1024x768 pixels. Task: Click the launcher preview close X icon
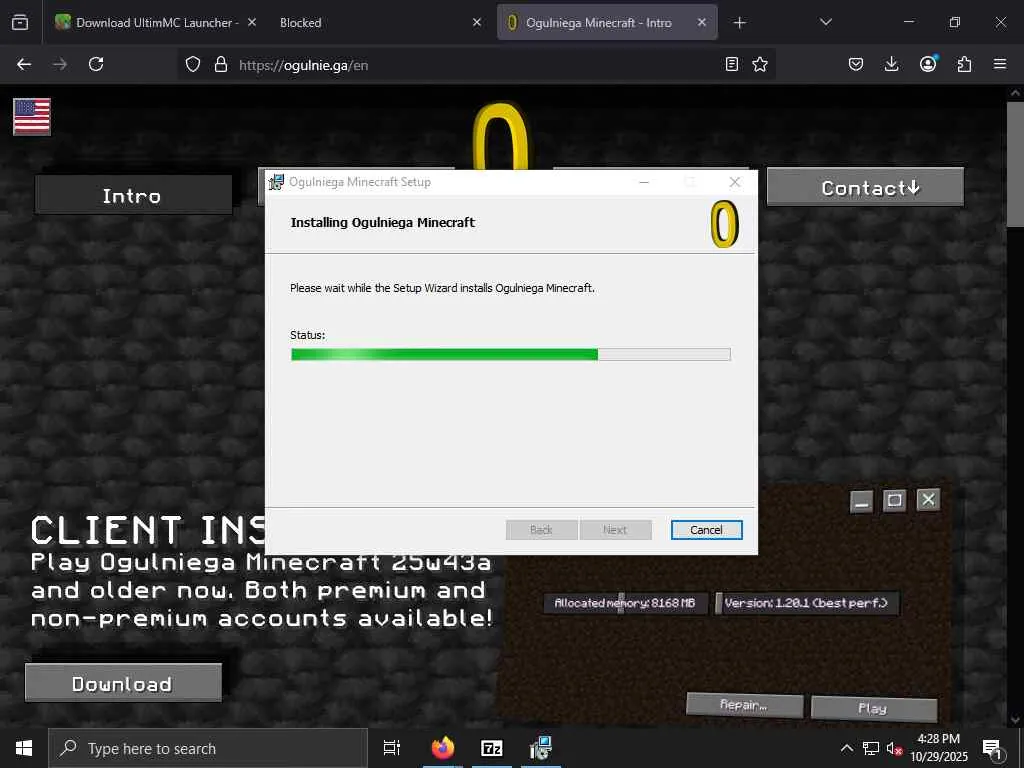click(928, 500)
